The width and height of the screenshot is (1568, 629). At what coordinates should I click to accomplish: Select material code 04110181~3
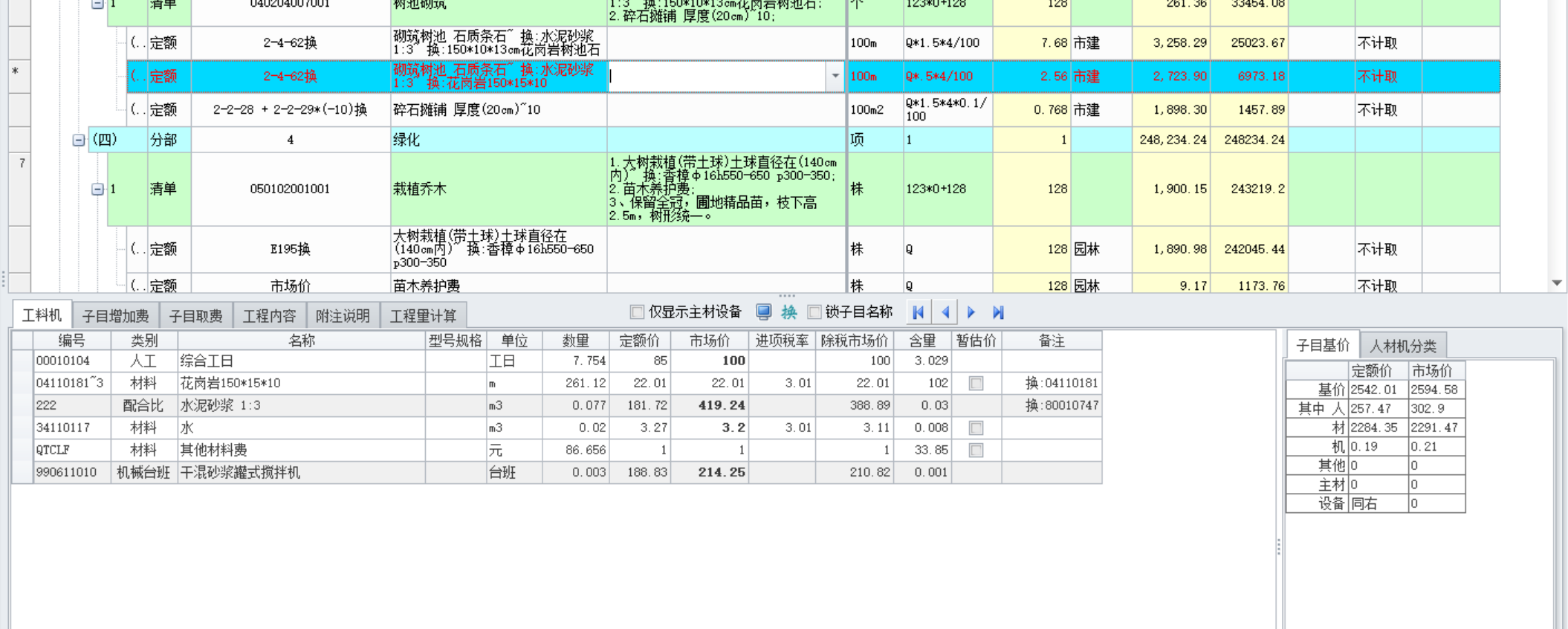(72, 384)
